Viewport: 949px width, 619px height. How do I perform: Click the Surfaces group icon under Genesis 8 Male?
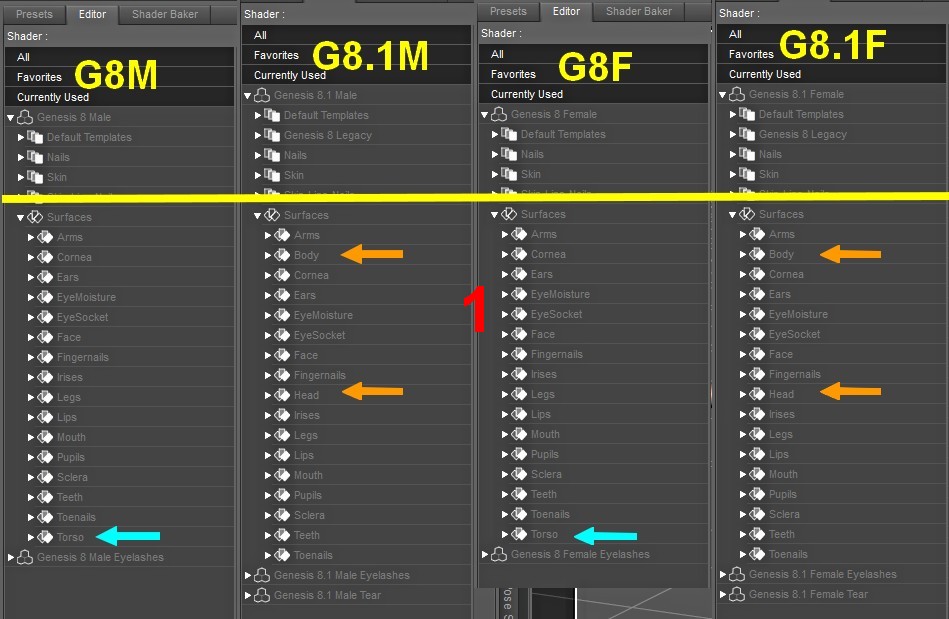click(35, 217)
